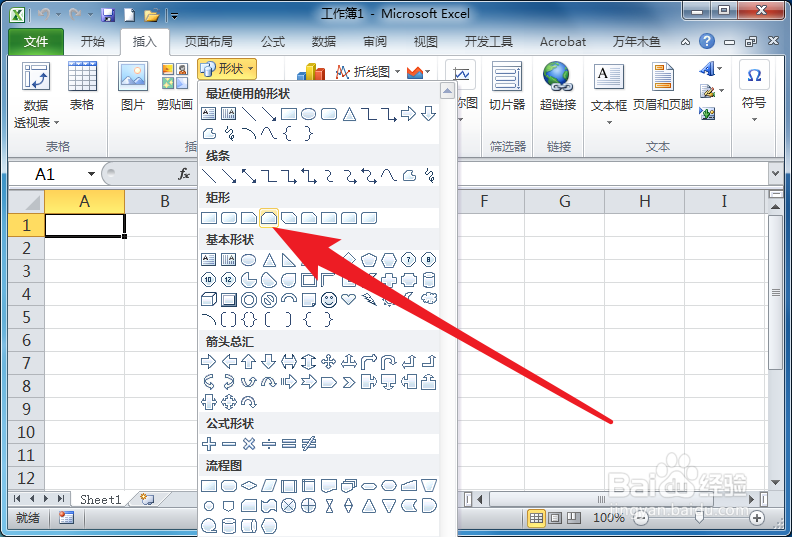Open the 文件 File tab

click(36, 41)
